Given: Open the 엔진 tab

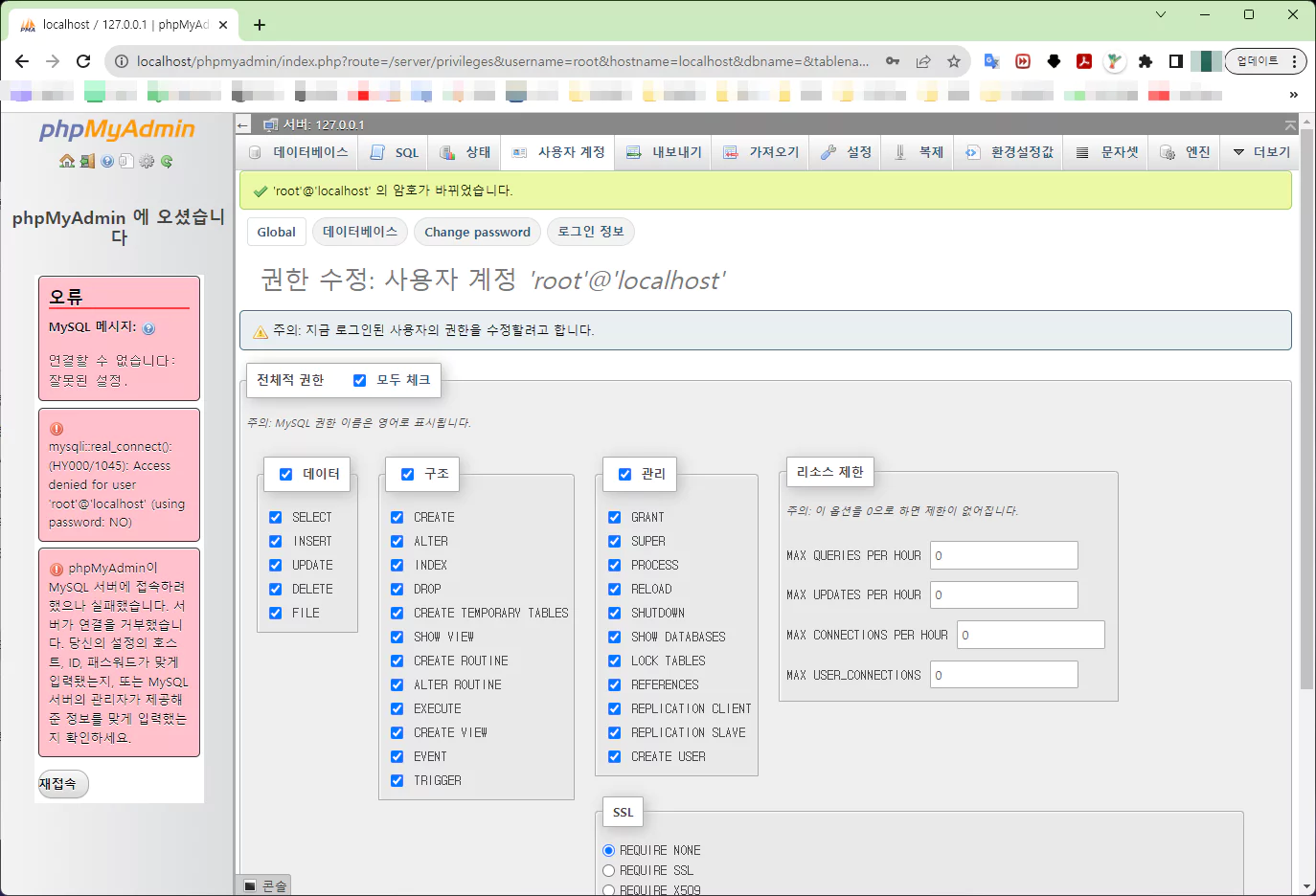Looking at the screenshot, I should [x=1186, y=152].
